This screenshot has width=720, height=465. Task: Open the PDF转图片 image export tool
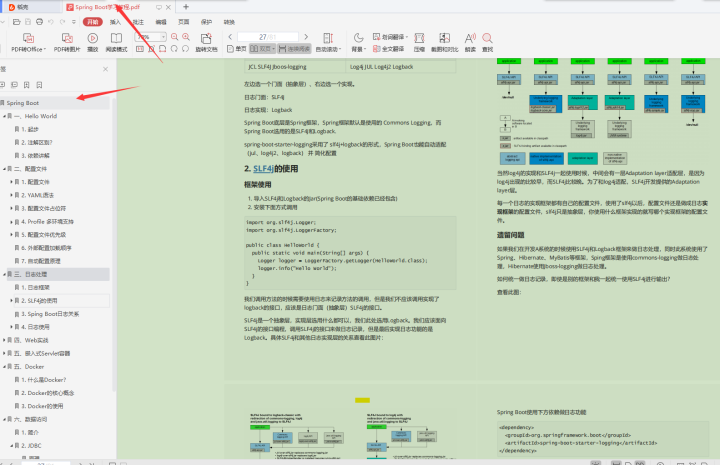(67, 42)
